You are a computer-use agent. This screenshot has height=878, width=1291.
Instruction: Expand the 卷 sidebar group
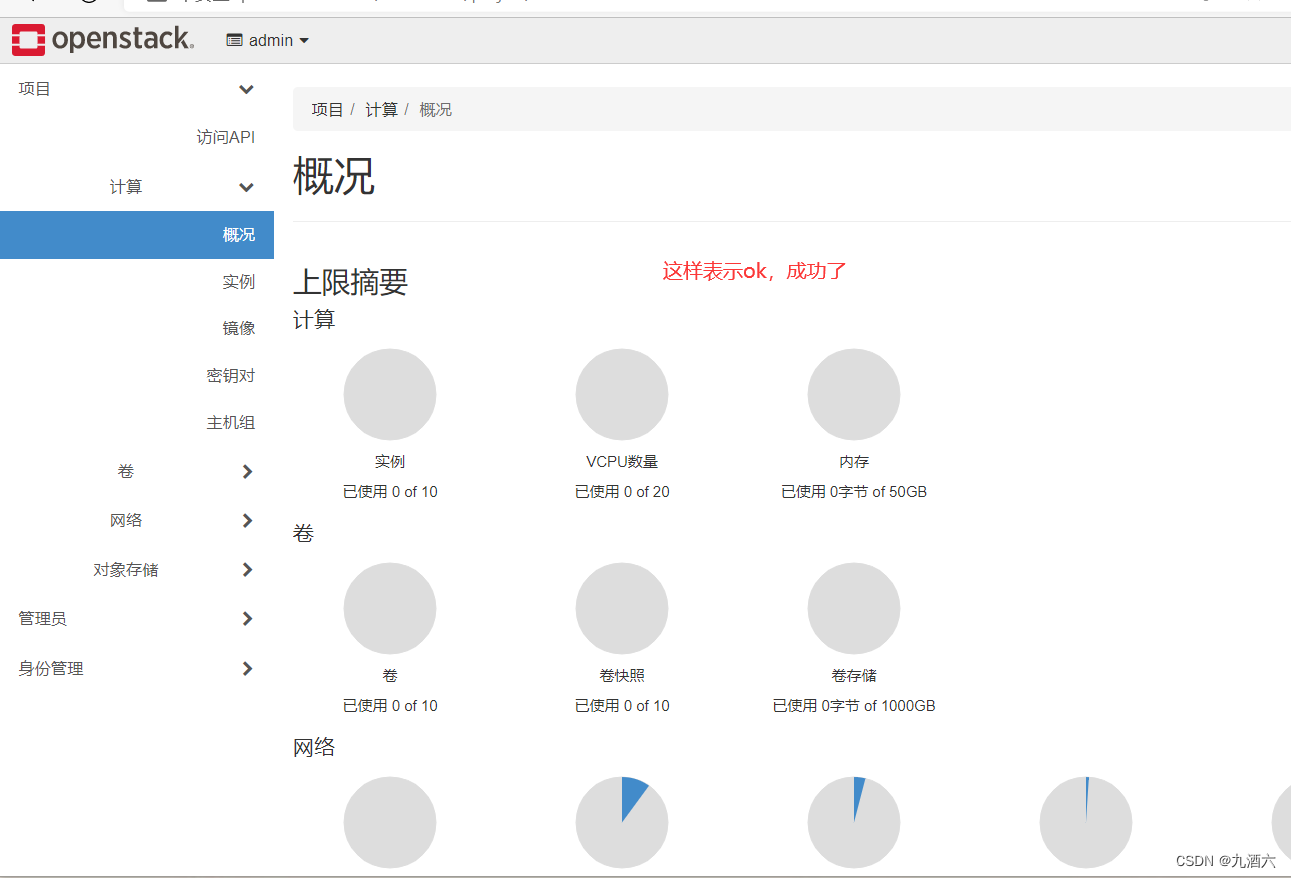[137, 471]
